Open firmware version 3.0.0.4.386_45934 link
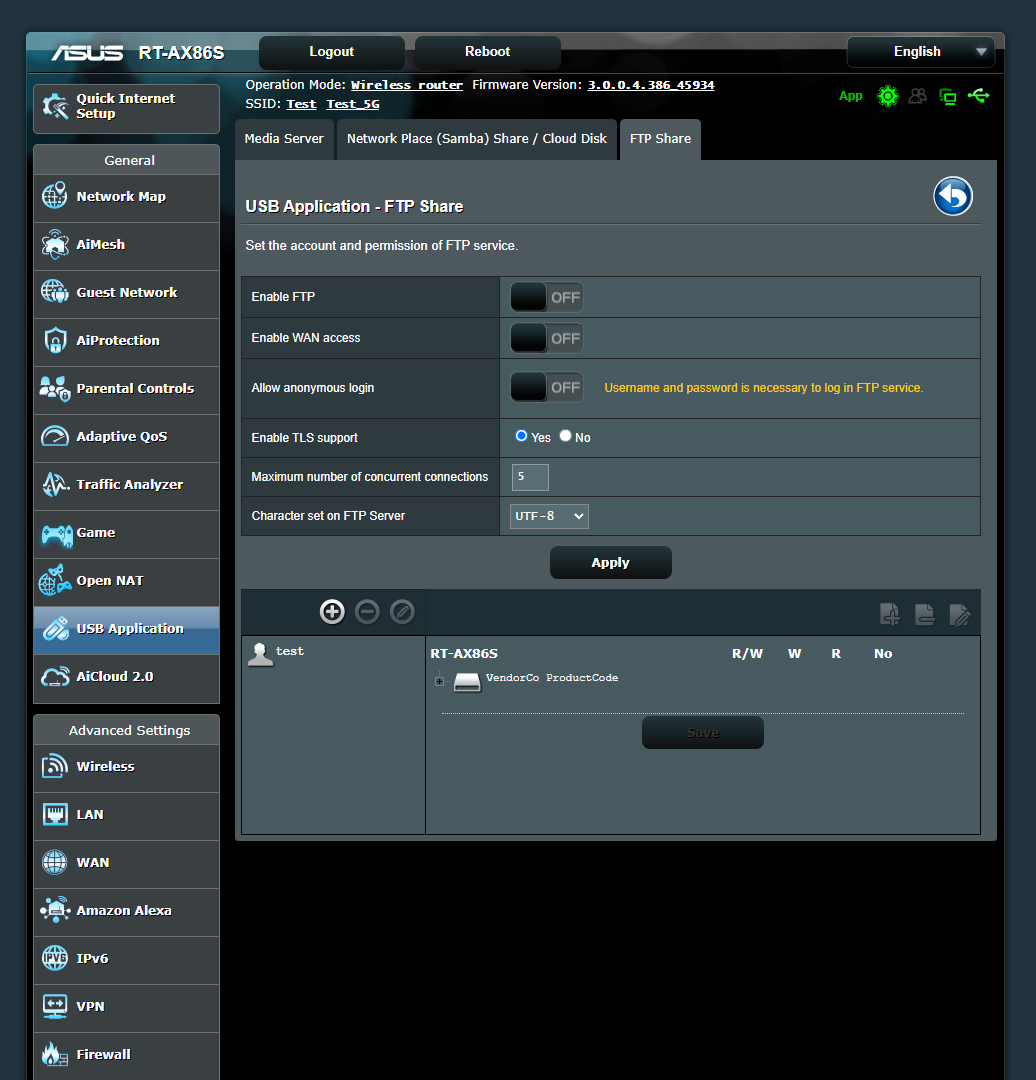Image resolution: width=1036 pixels, height=1080 pixels. pos(650,85)
